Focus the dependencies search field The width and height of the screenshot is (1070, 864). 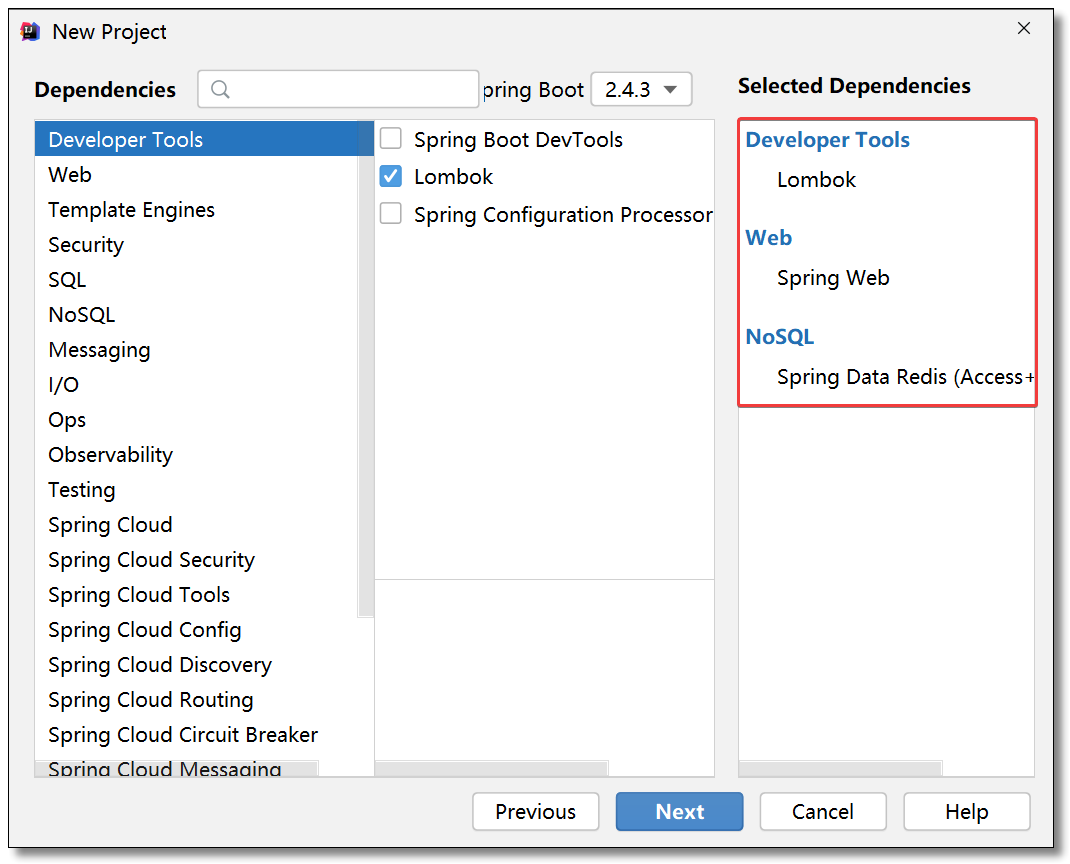point(338,89)
